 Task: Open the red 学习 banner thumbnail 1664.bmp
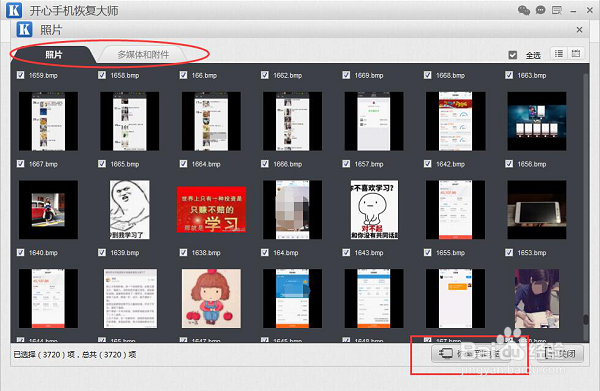[x=211, y=209]
